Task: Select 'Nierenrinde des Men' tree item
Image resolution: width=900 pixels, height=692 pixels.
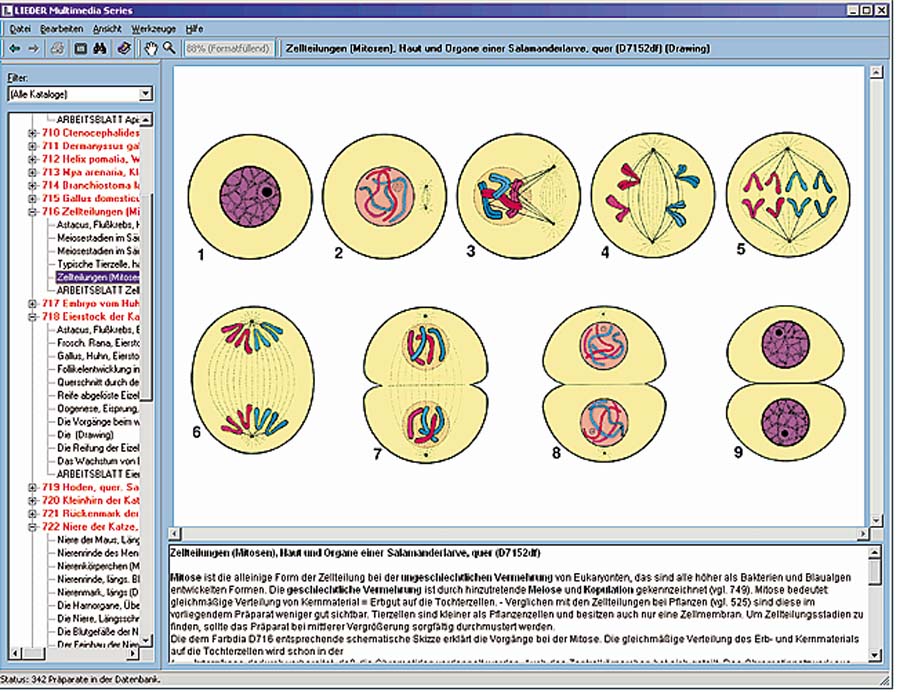Action: 98,553
